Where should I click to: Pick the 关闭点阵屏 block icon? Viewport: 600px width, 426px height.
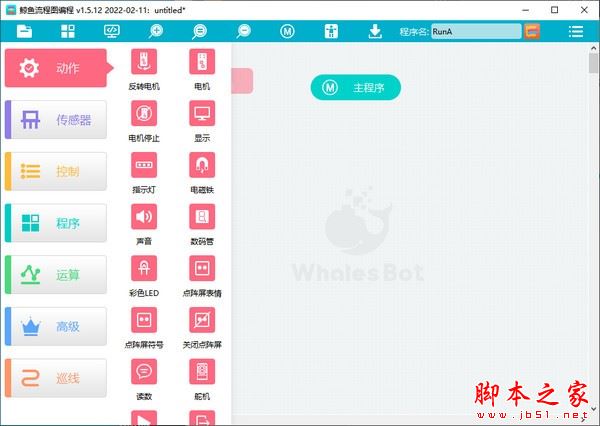point(202,320)
